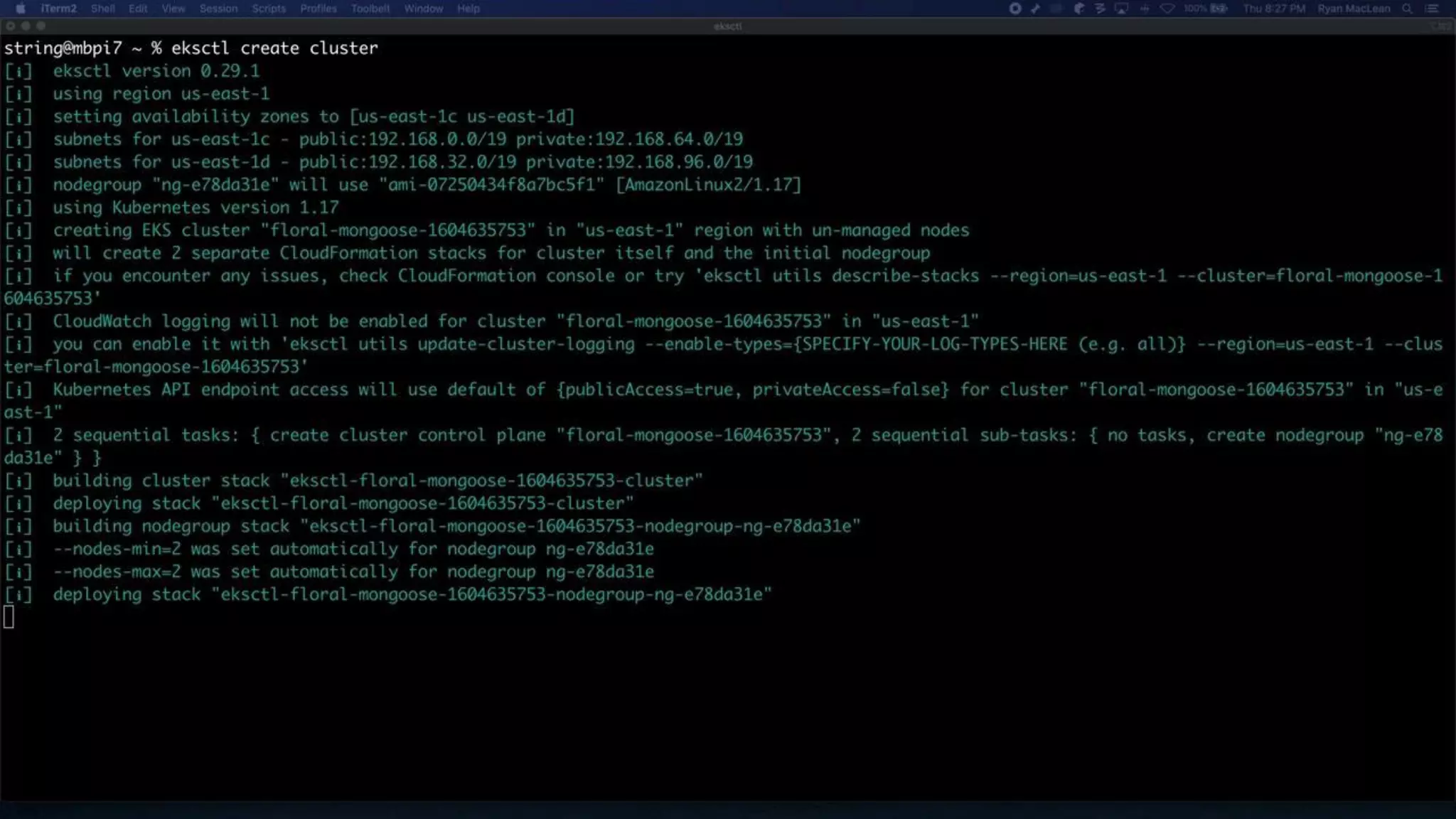Click the Thu 8:27 PM clock

click(x=1274, y=9)
